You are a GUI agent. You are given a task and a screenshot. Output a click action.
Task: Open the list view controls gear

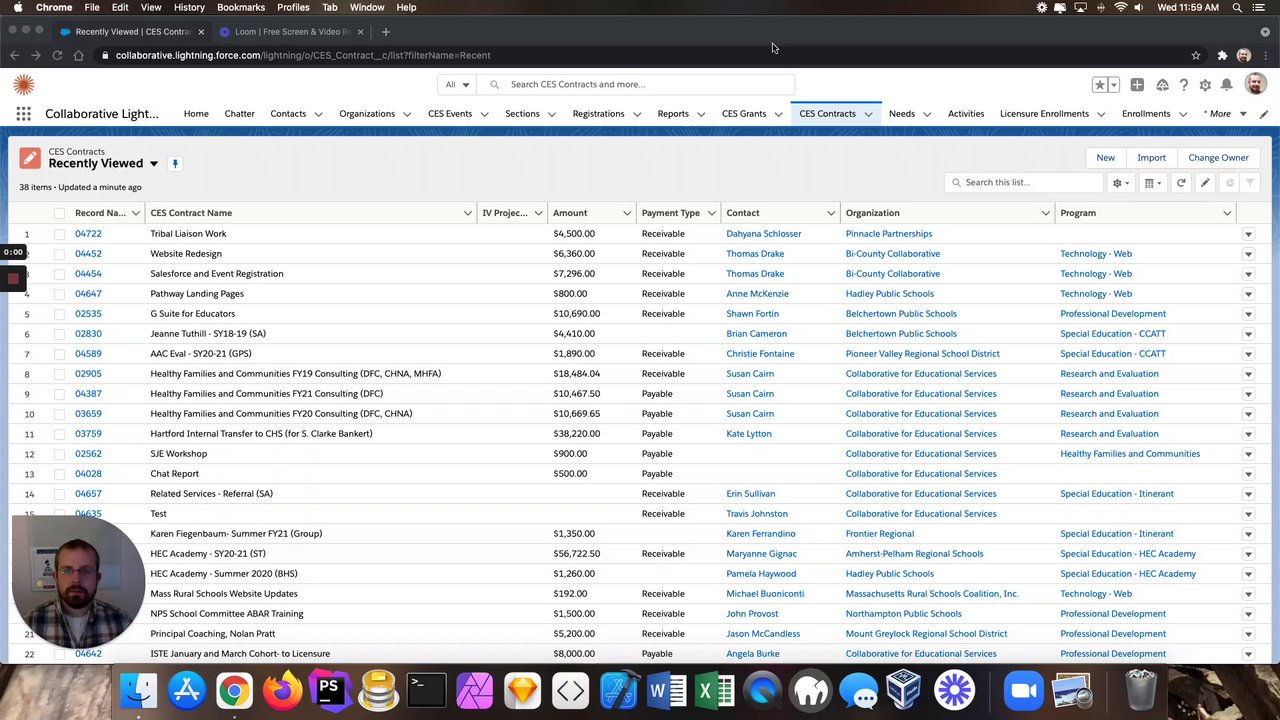(1121, 183)
